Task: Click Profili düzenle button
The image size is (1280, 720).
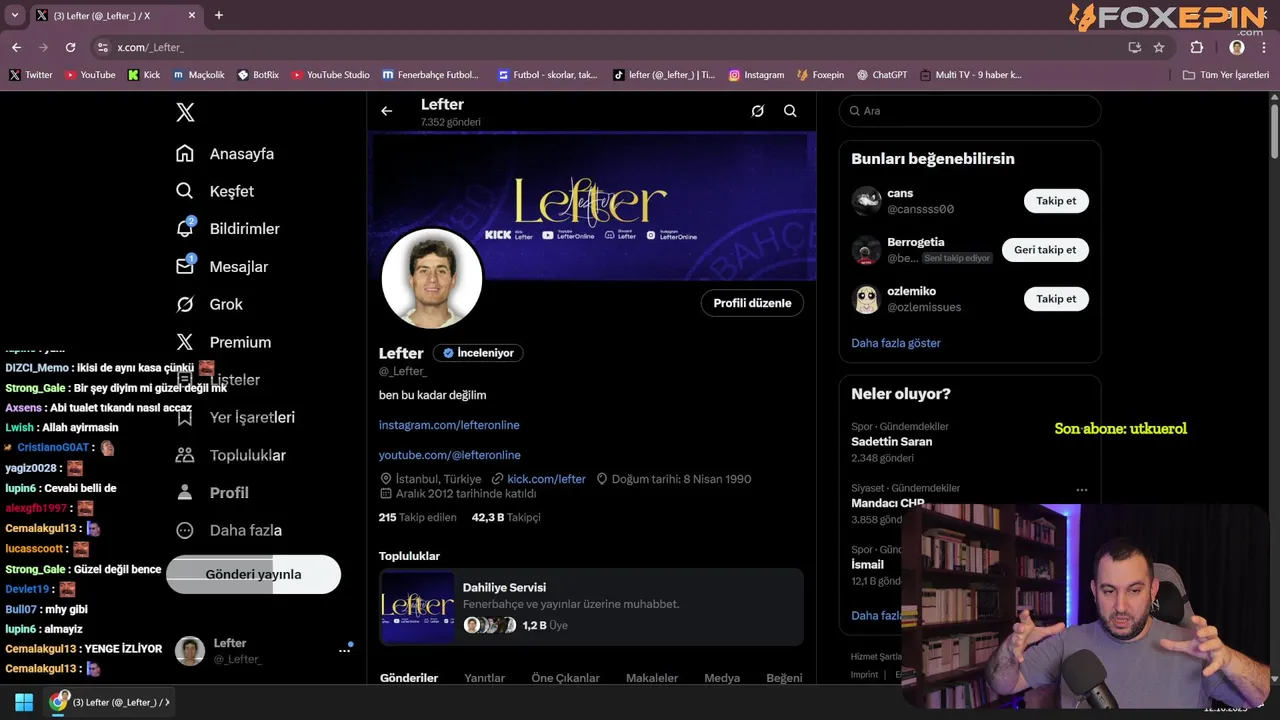Action: pos(752,303)
